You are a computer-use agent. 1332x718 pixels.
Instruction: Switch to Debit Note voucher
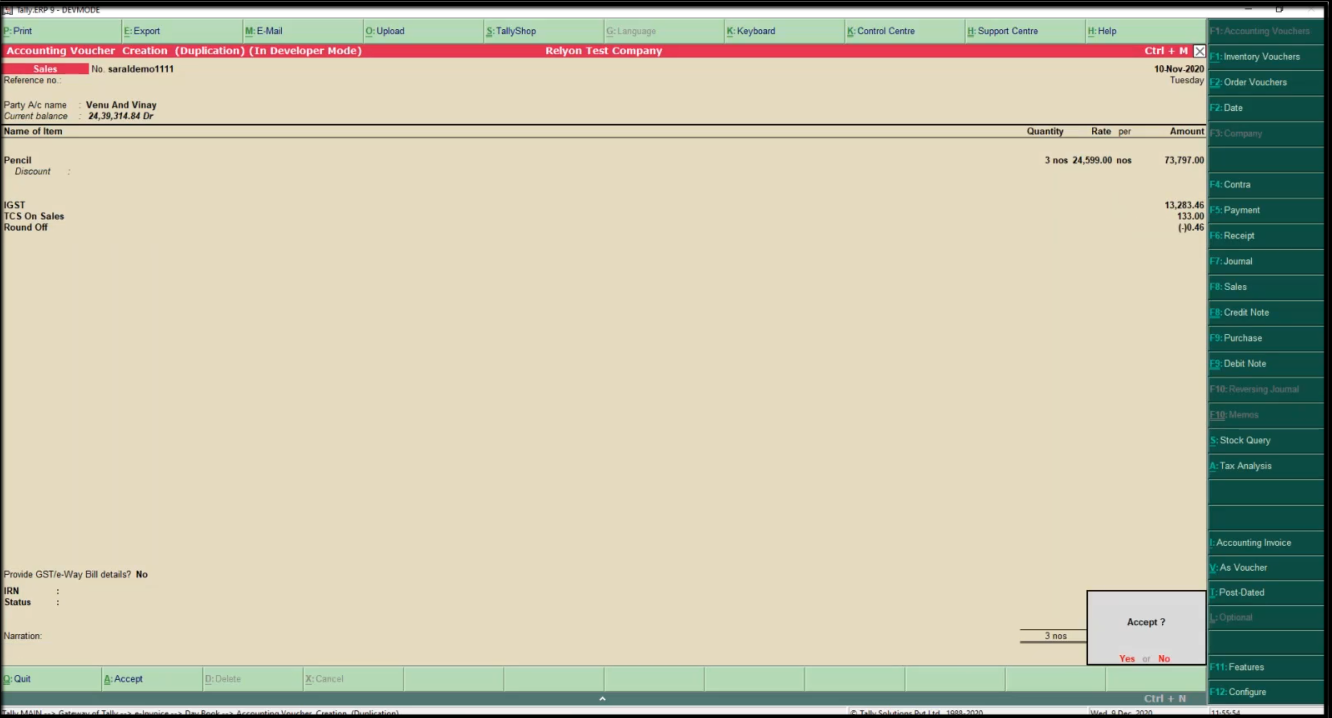[x=1266, y=364]
